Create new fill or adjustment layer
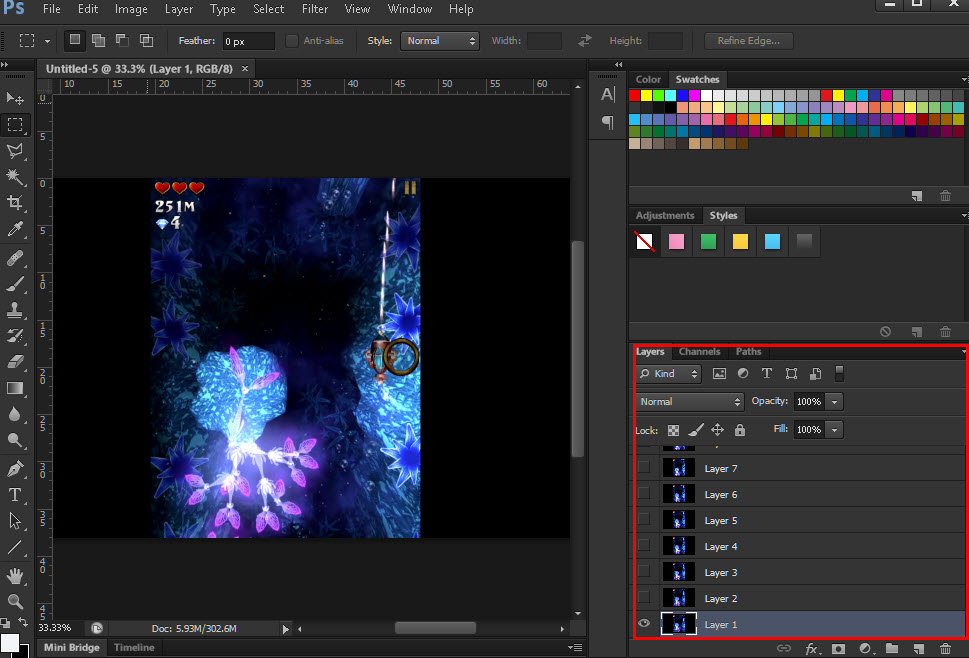969x658 pixels. click(x=866, y=648)
